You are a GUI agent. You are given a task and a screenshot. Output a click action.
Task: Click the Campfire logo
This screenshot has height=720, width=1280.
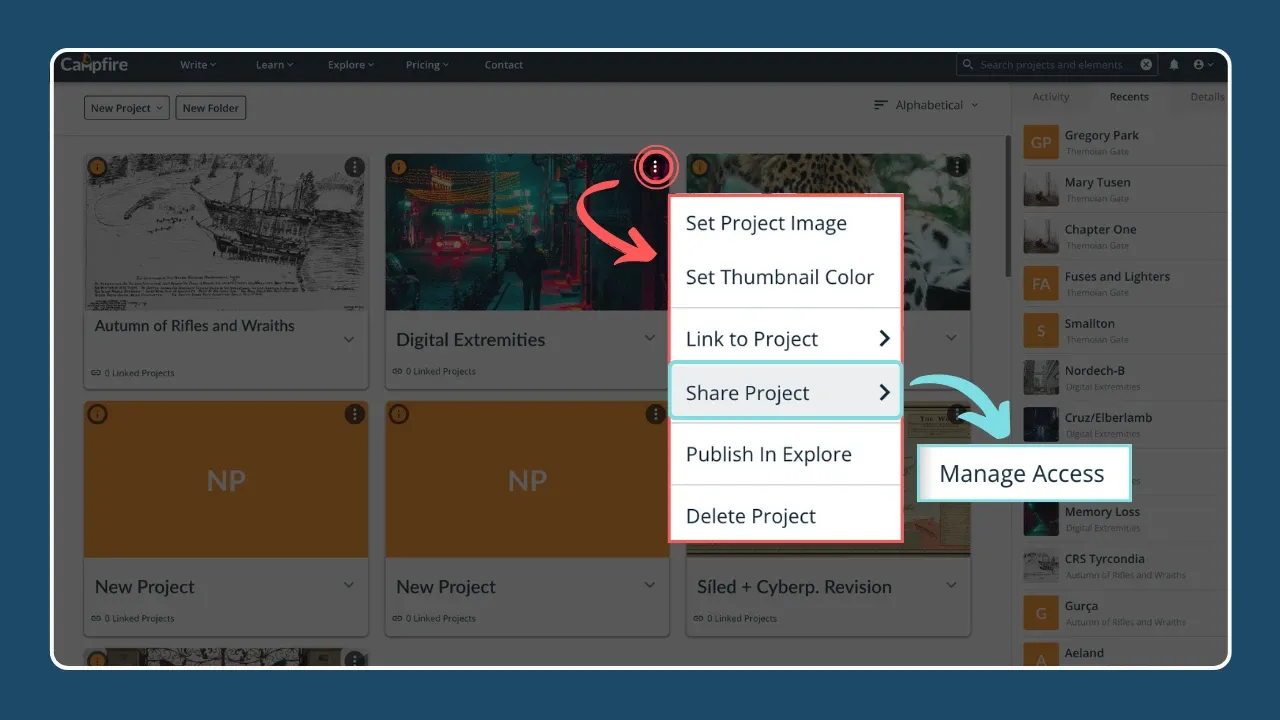tap(94, 64)
